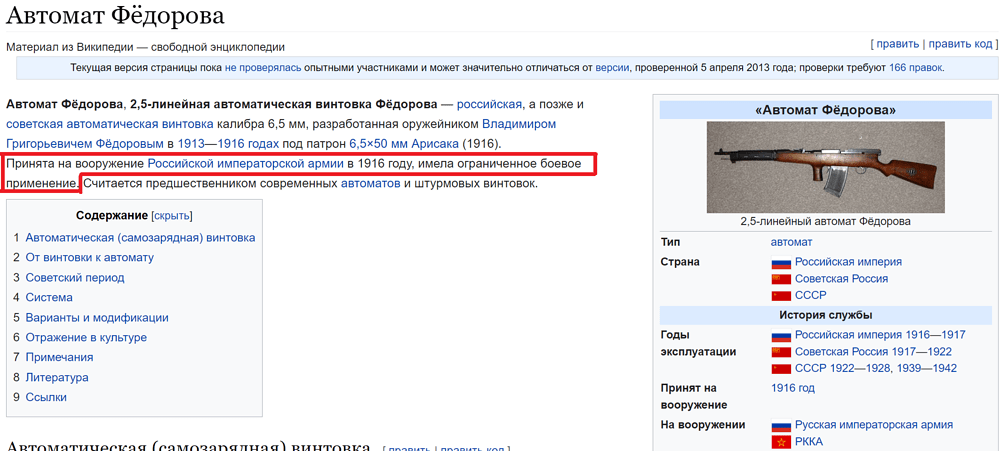1000x451 pixels.
Task: Collapse the contents box with скрыть
Action: (171, 215)
